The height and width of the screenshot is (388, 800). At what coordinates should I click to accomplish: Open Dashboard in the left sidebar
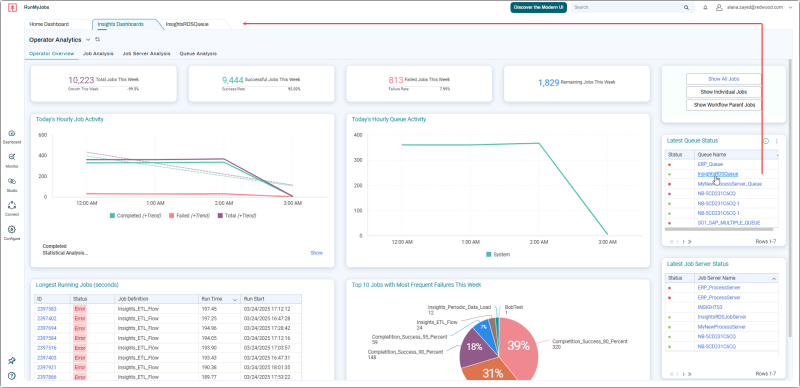(x=12, y=137)
